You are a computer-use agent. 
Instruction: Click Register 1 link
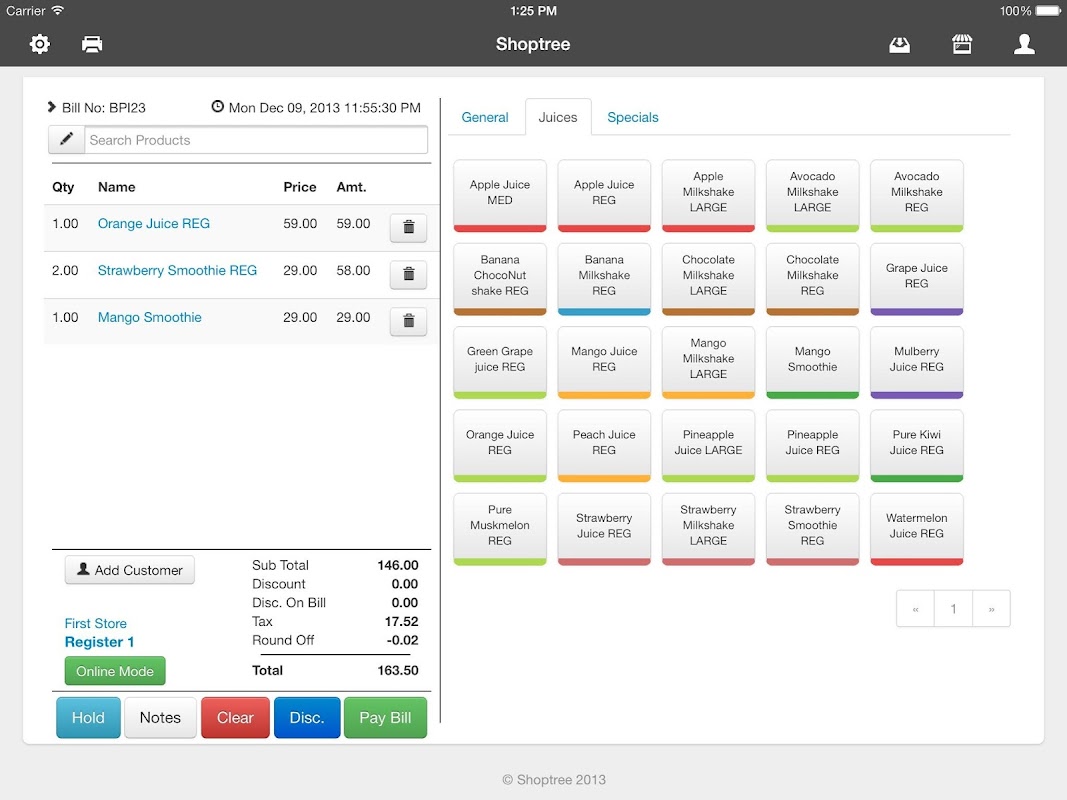[x=99, y=641]
